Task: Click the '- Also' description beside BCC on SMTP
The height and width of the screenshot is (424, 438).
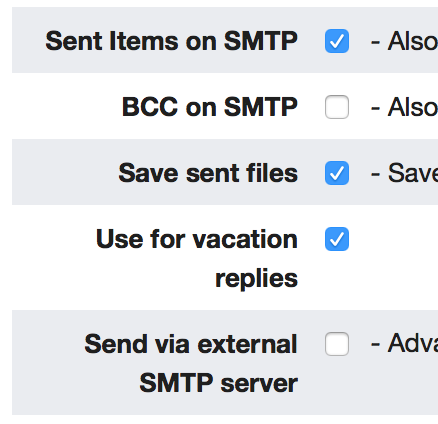Action: click(x=404, y=107)
